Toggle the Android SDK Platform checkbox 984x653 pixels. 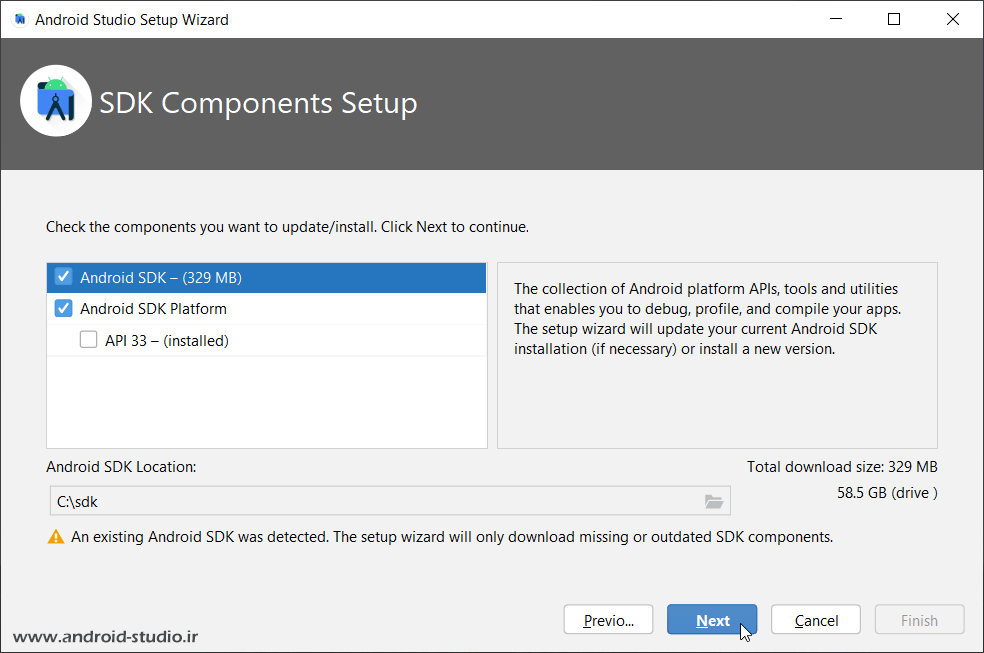pyautogui.click(x=64, y=309)
